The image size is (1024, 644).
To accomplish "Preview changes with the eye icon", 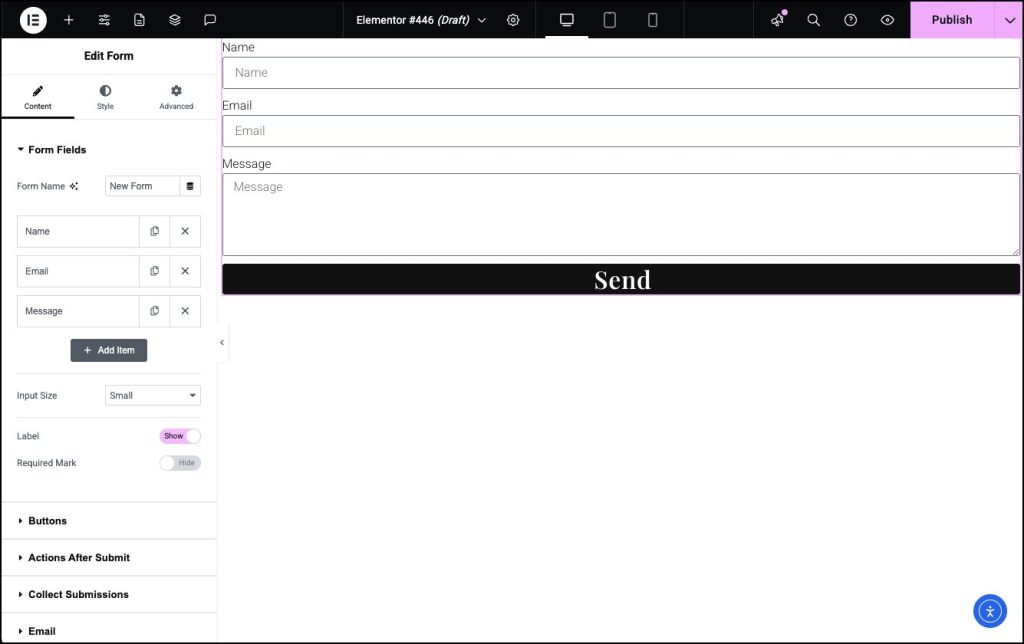I will pyautogui.click(x=887, y=20).
